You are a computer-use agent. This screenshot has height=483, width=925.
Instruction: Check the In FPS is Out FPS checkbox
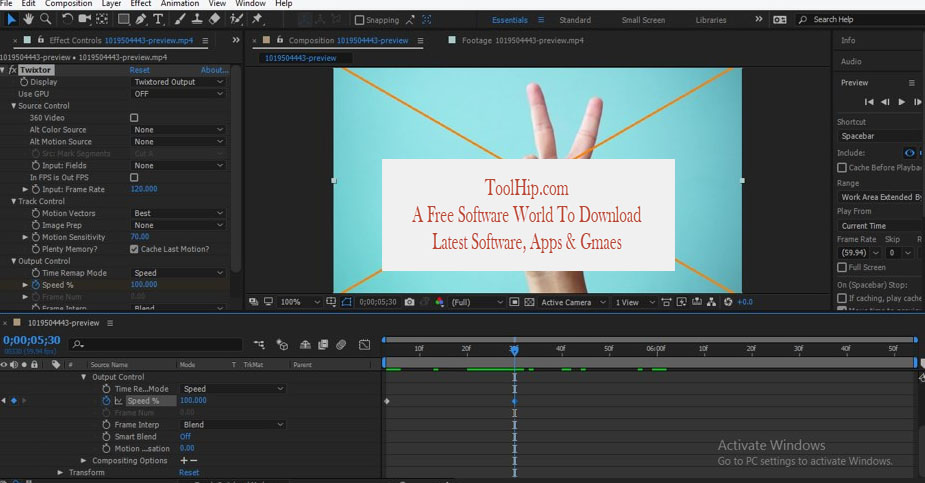pyautogui.click(x=134, y=178)
